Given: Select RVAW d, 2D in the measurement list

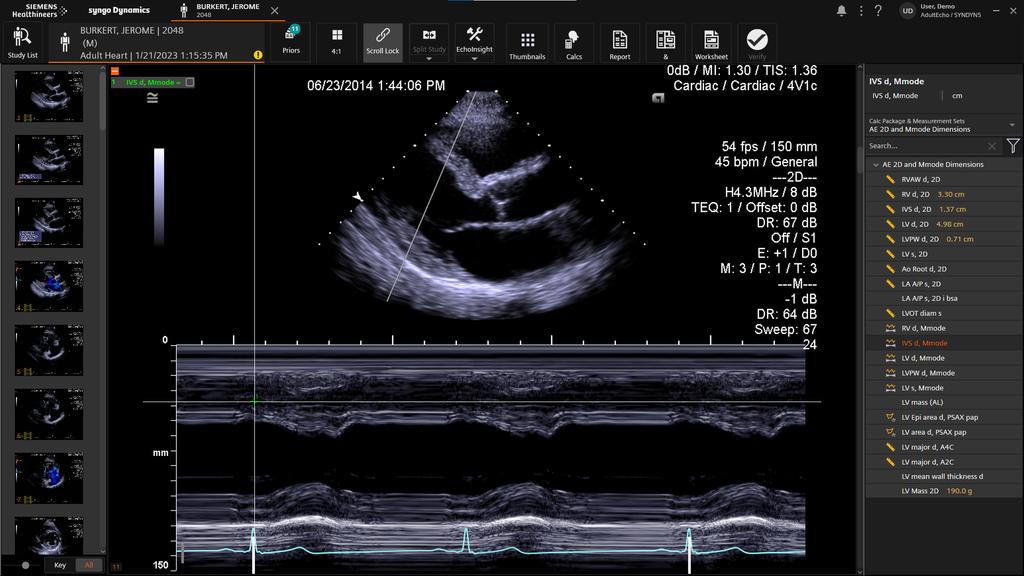Looking at the screenshot, I should click(918, 178).
